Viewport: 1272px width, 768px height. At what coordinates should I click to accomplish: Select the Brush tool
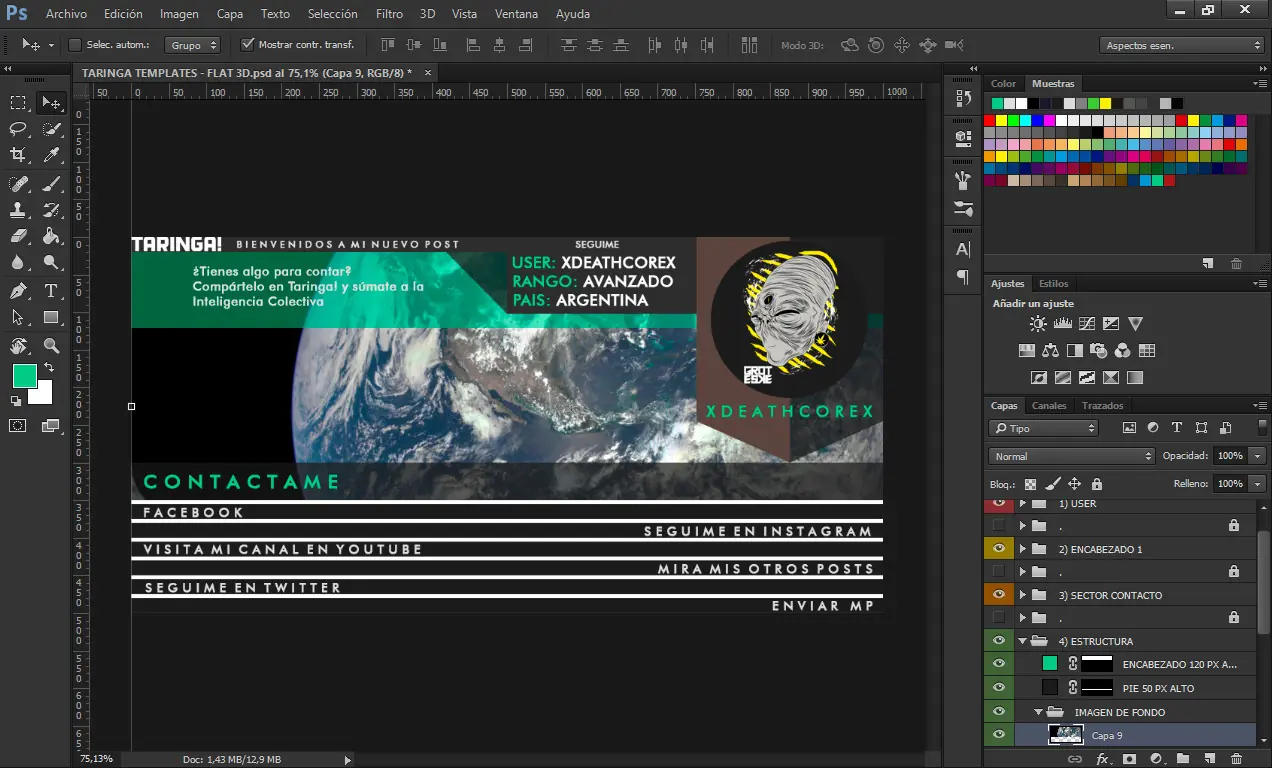[51, 183]
